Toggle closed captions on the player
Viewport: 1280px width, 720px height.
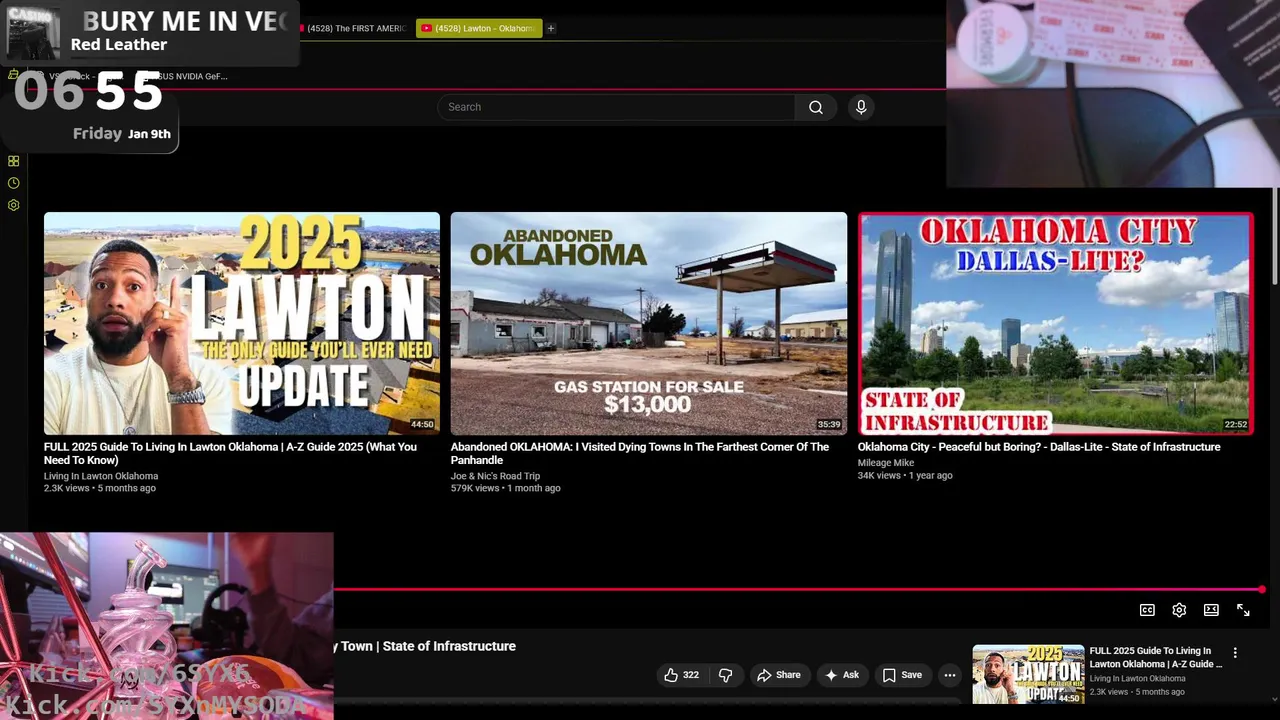click(1147, 610)
